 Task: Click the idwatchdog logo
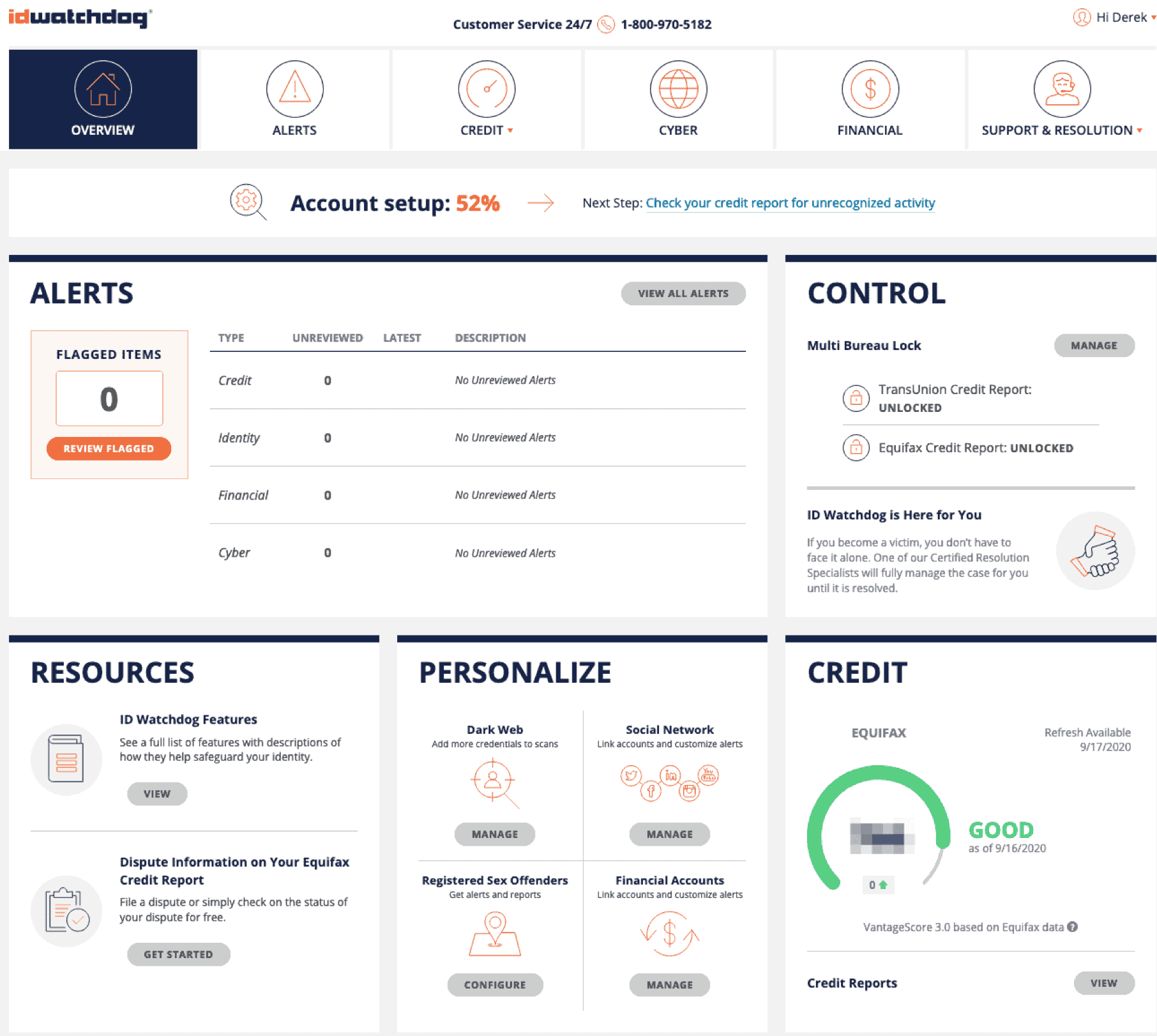point(80,18)
